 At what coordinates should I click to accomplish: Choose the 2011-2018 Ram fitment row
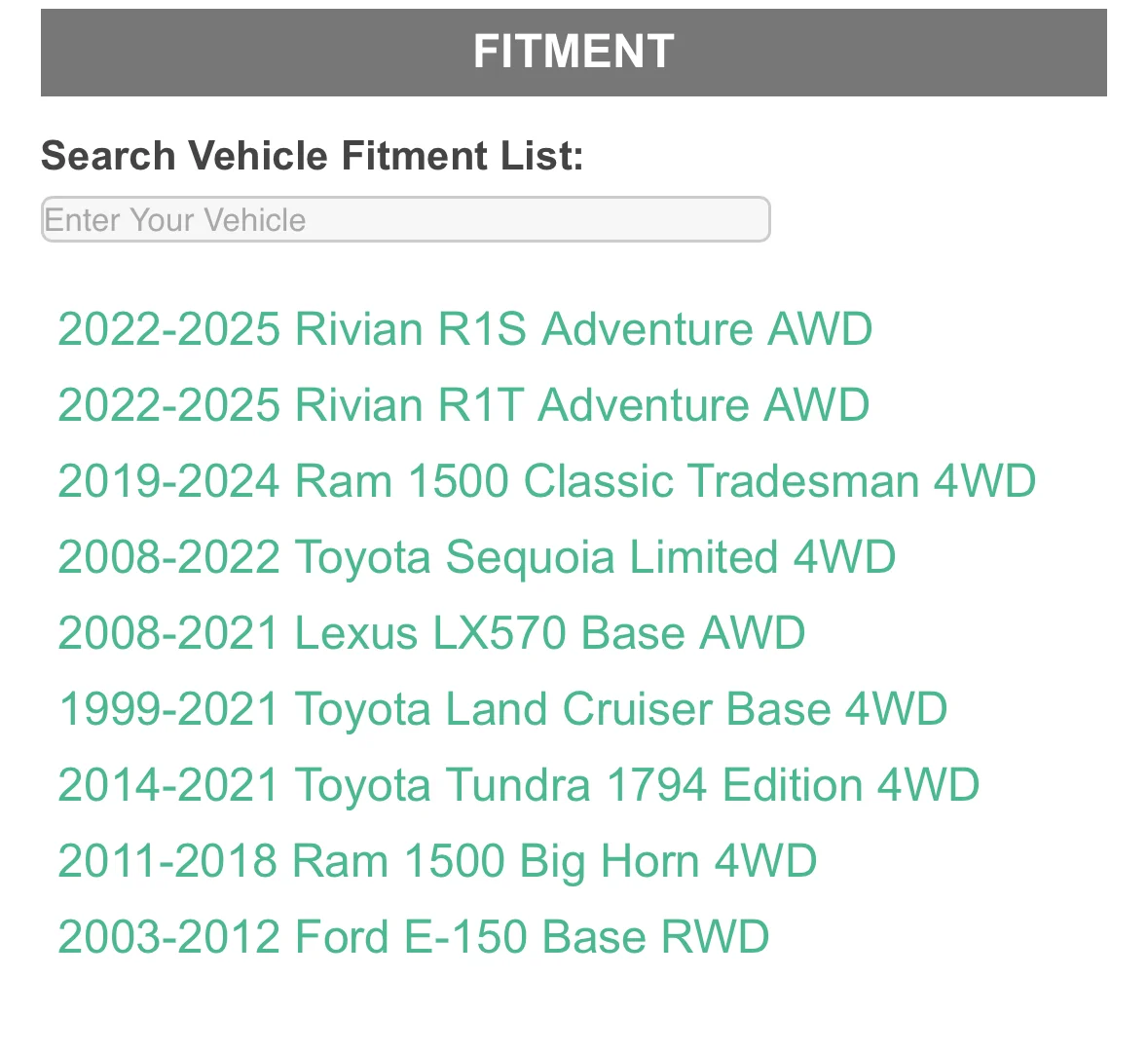click(437, 861)
